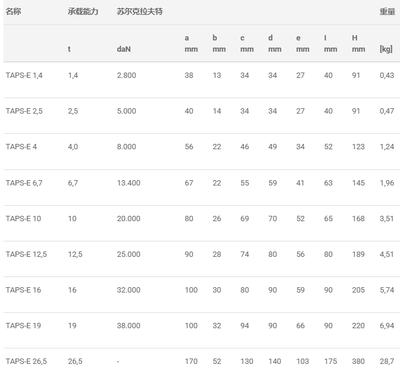Click weight 4,51 in TAPS-E 12,5 row
The width and height of the screenshot is (400, 374).
(387, 254)
